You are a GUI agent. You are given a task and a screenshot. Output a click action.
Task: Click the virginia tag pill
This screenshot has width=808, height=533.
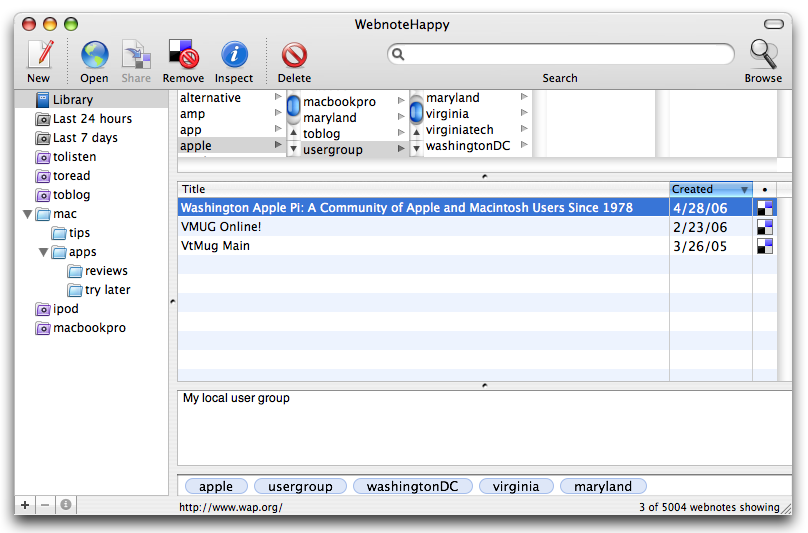[x=516, y=486]
